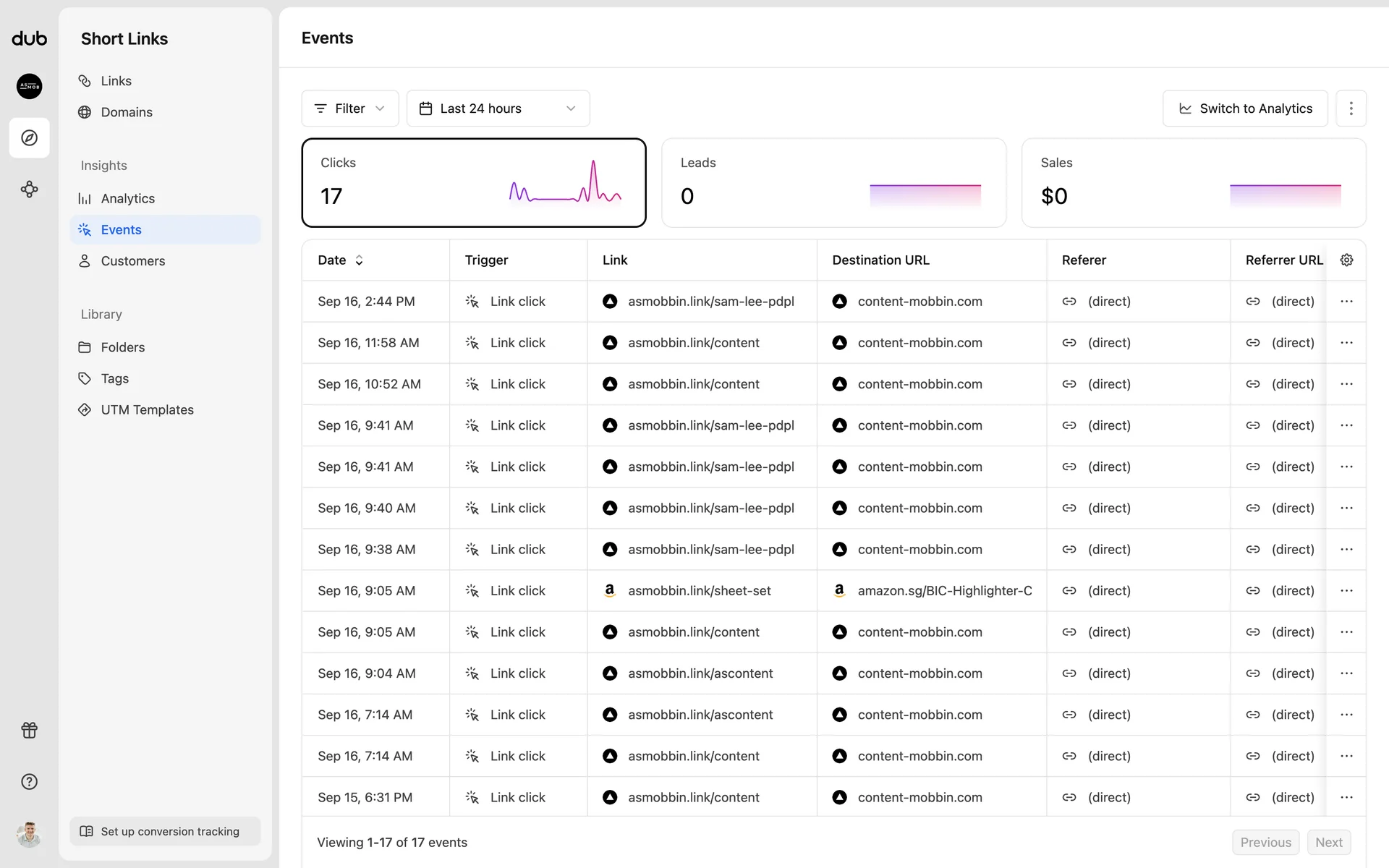Viewport: 1389px width, 868px height.
Task: Click the asmobbin.link/sheet-set link
Action: (699, 591)
